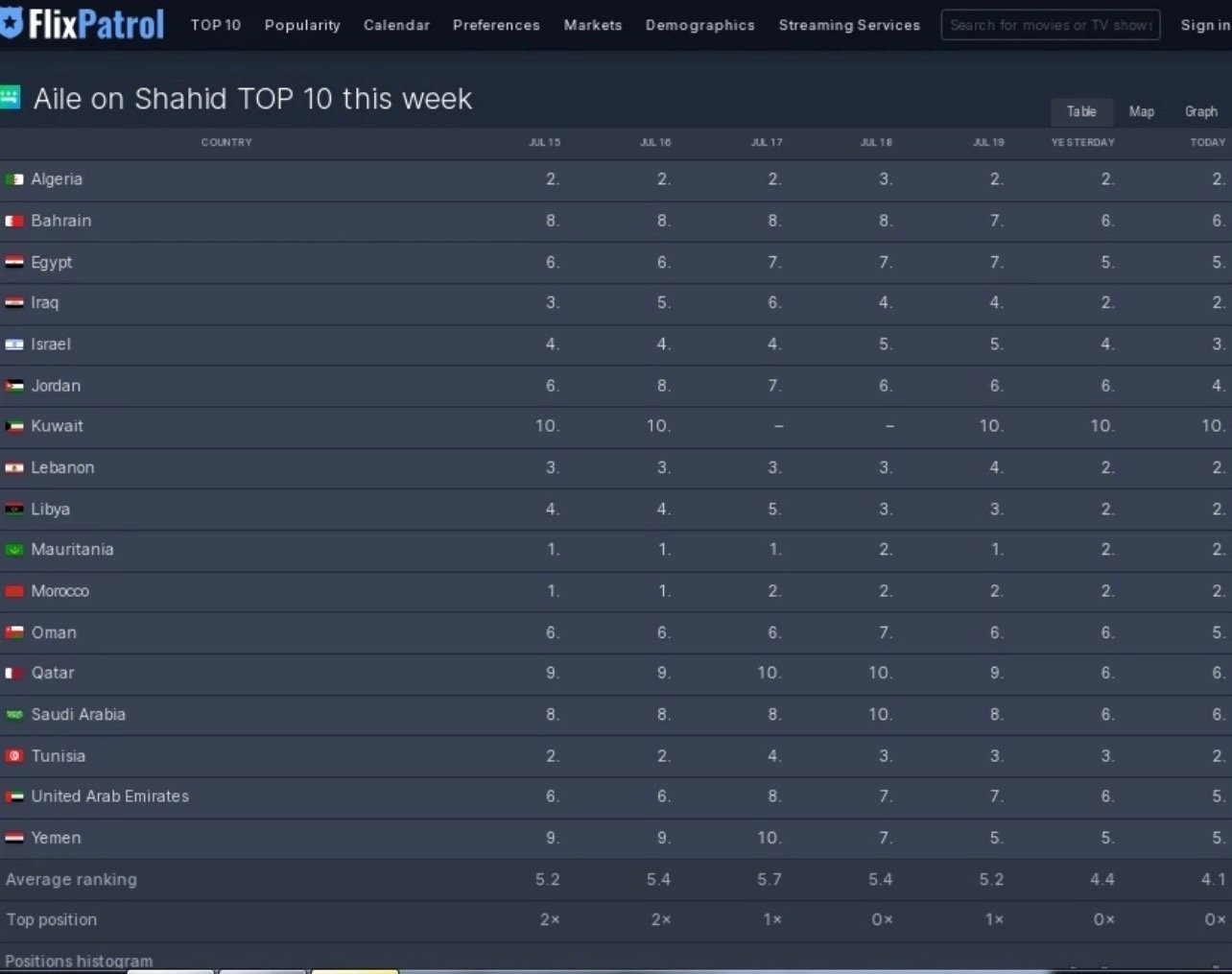This screenshot has height=974, width=1232.
Task: Click the JUL 17 column header
Action: tap(767, 142)
